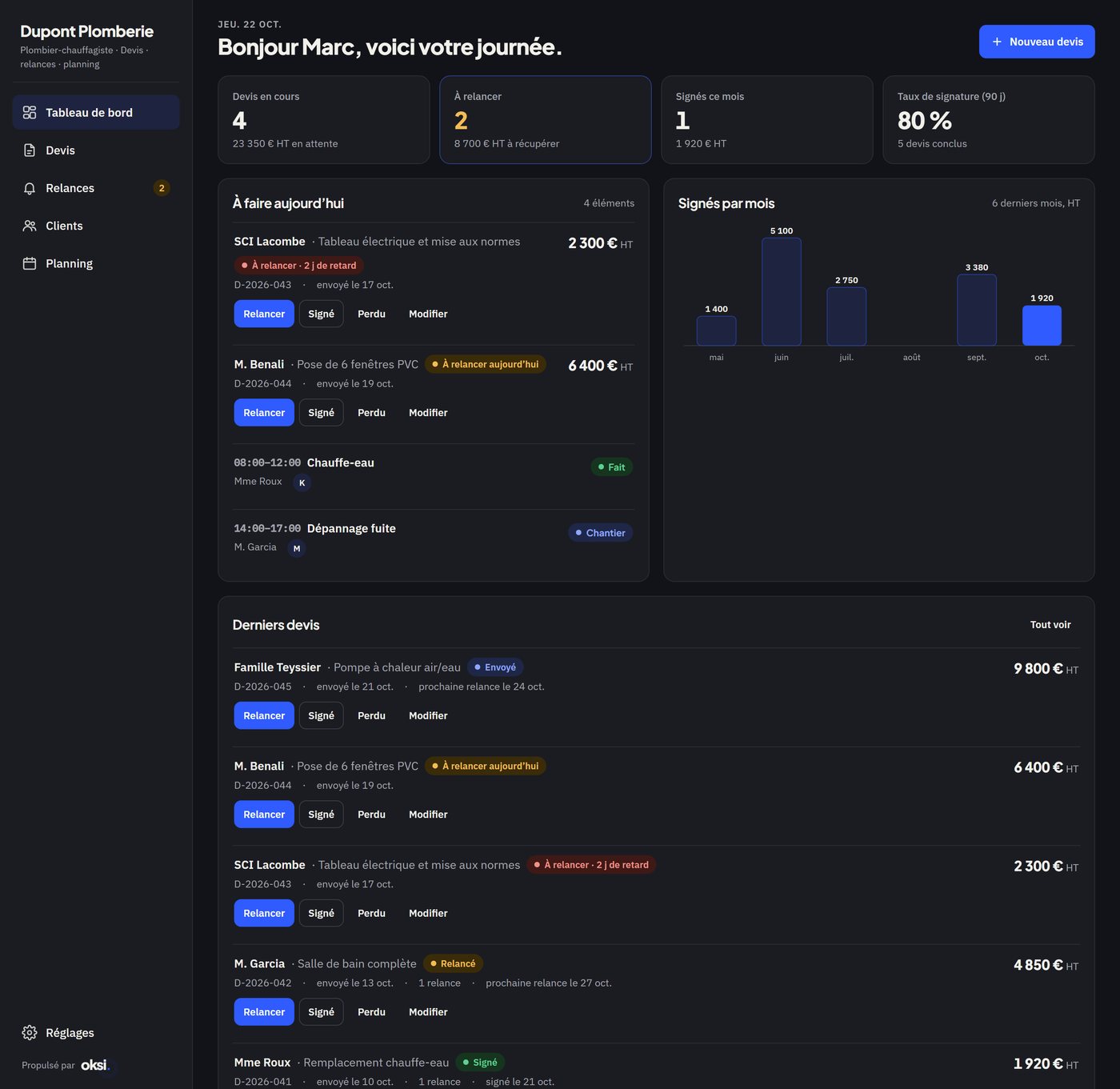Open Clients via the people icon
The image size is (1120, 1089).
tap(30, 226)
